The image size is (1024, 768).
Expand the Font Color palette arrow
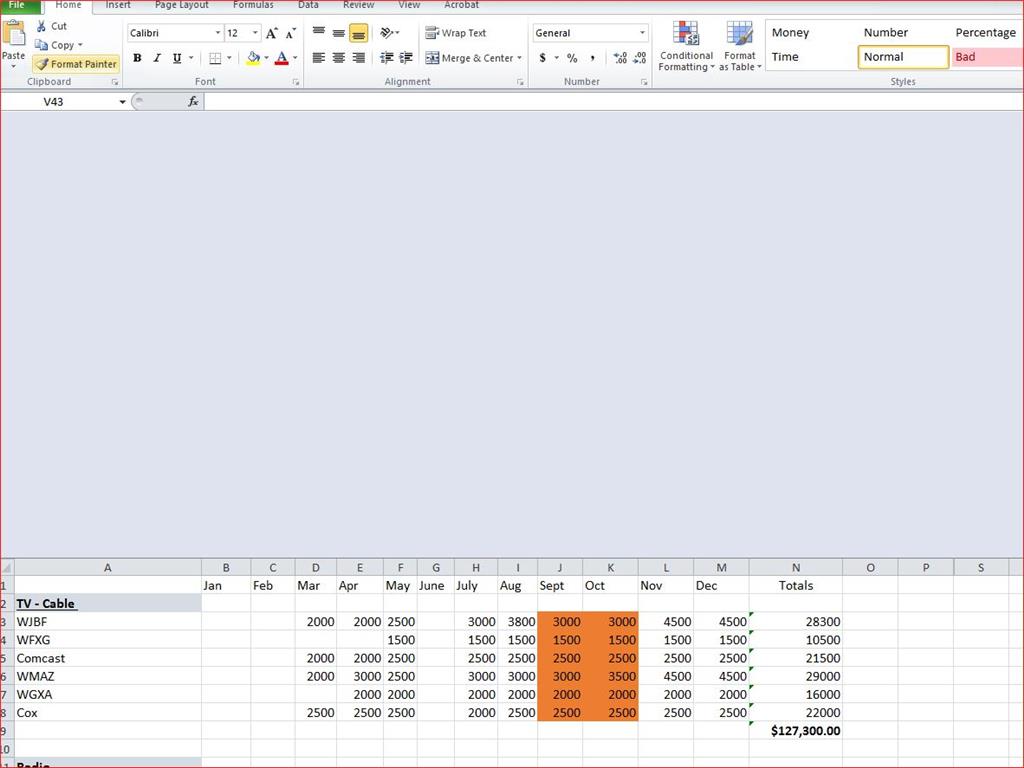[295, 58]
